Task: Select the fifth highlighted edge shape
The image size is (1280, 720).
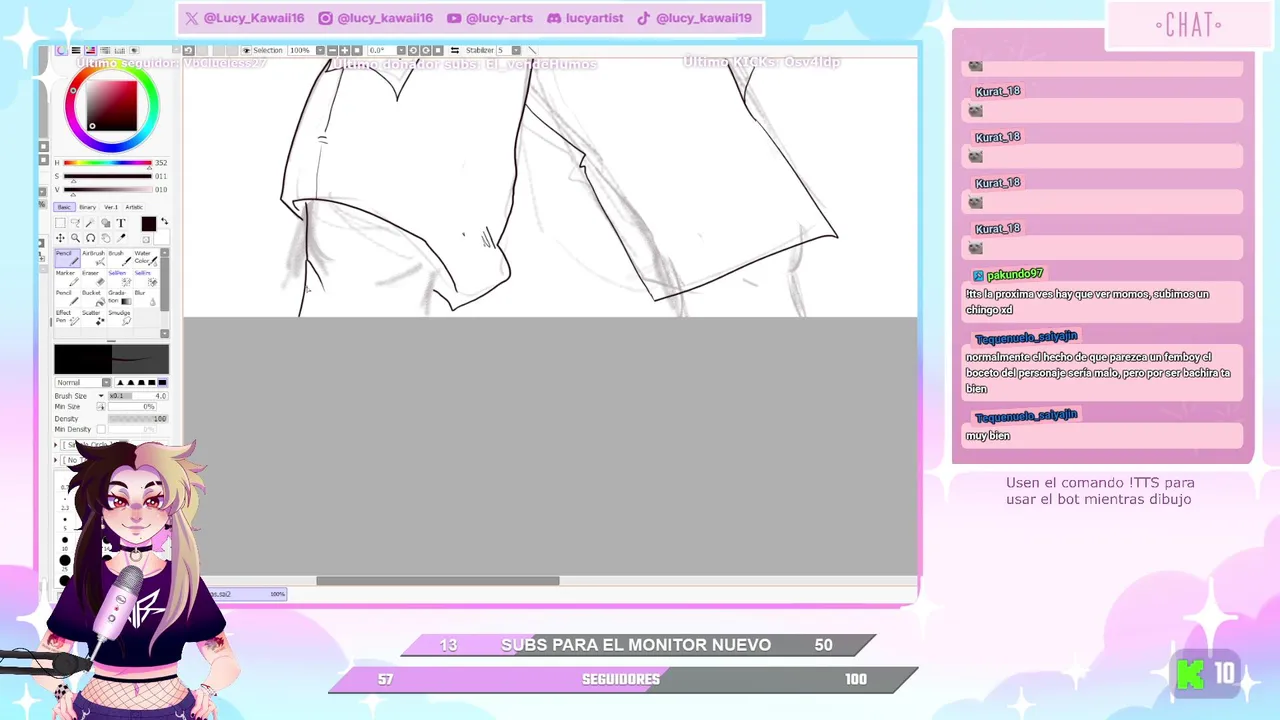Action: [162, 383]
